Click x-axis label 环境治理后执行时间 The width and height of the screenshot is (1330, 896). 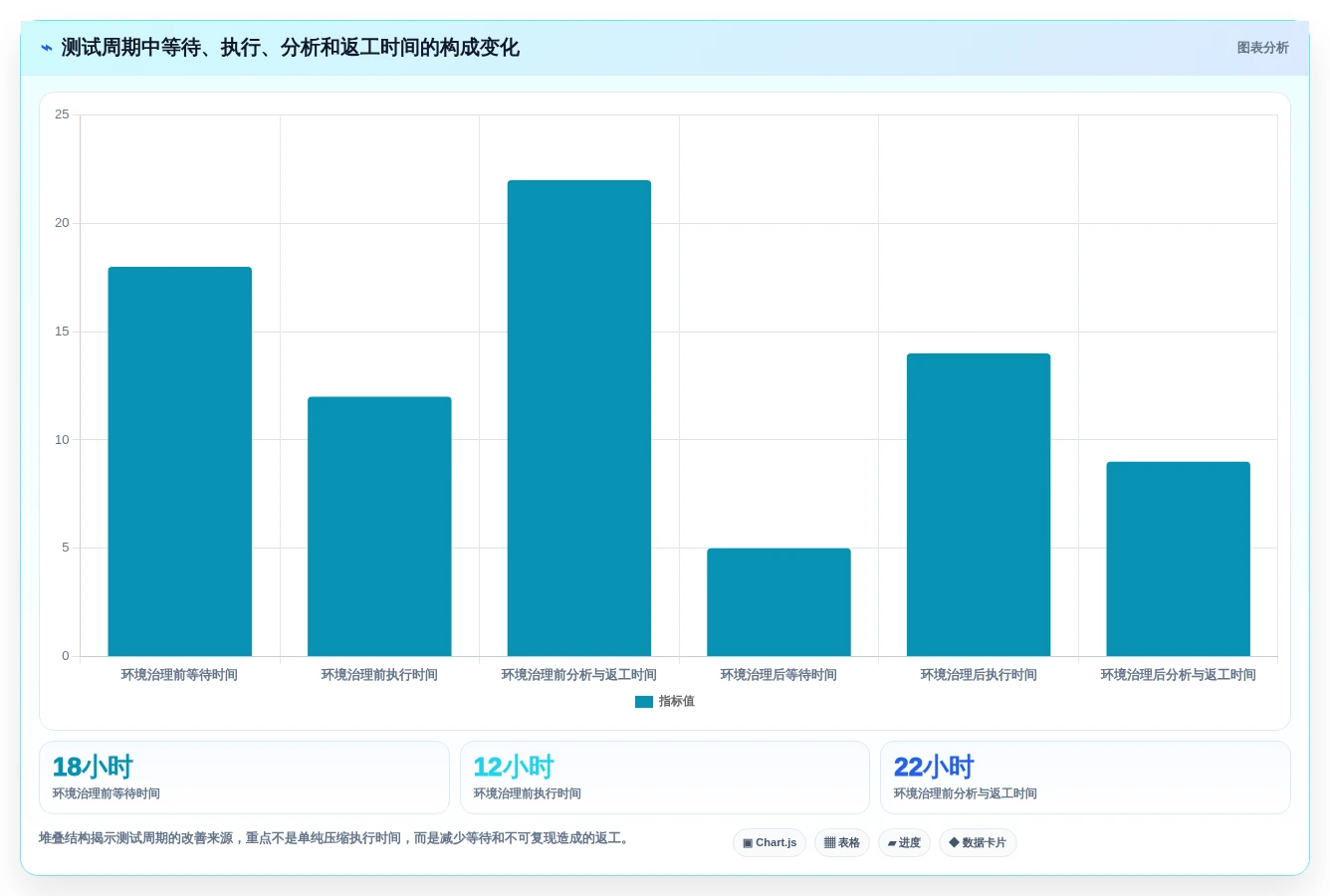[979, 675]
